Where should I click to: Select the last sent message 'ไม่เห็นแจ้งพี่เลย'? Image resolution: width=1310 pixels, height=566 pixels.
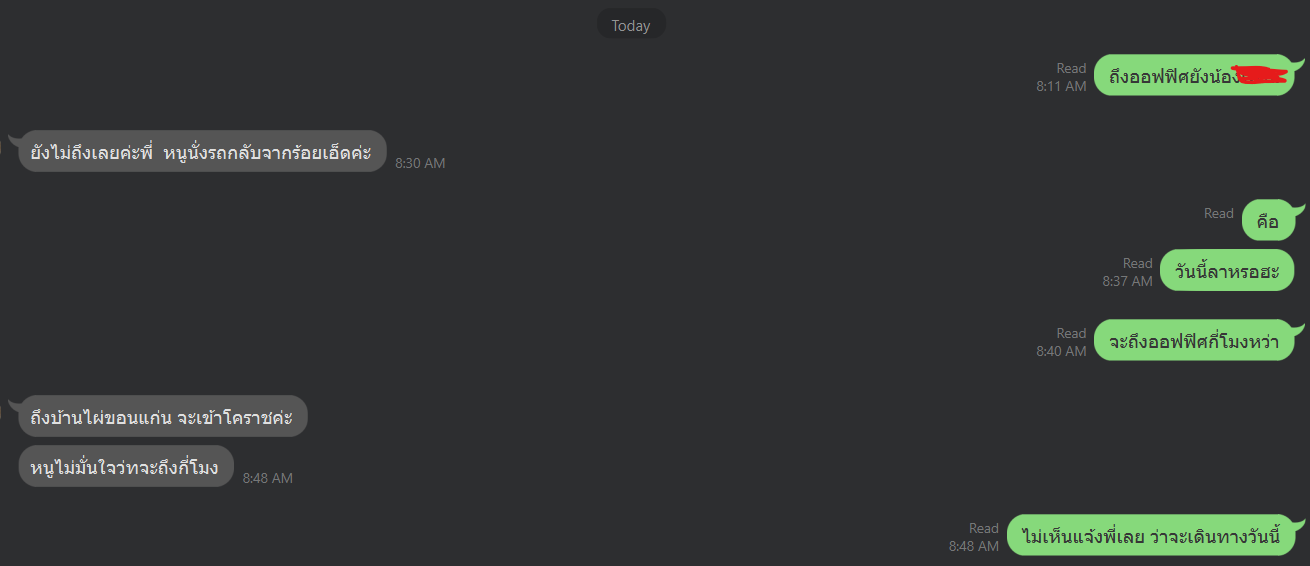1150,536
